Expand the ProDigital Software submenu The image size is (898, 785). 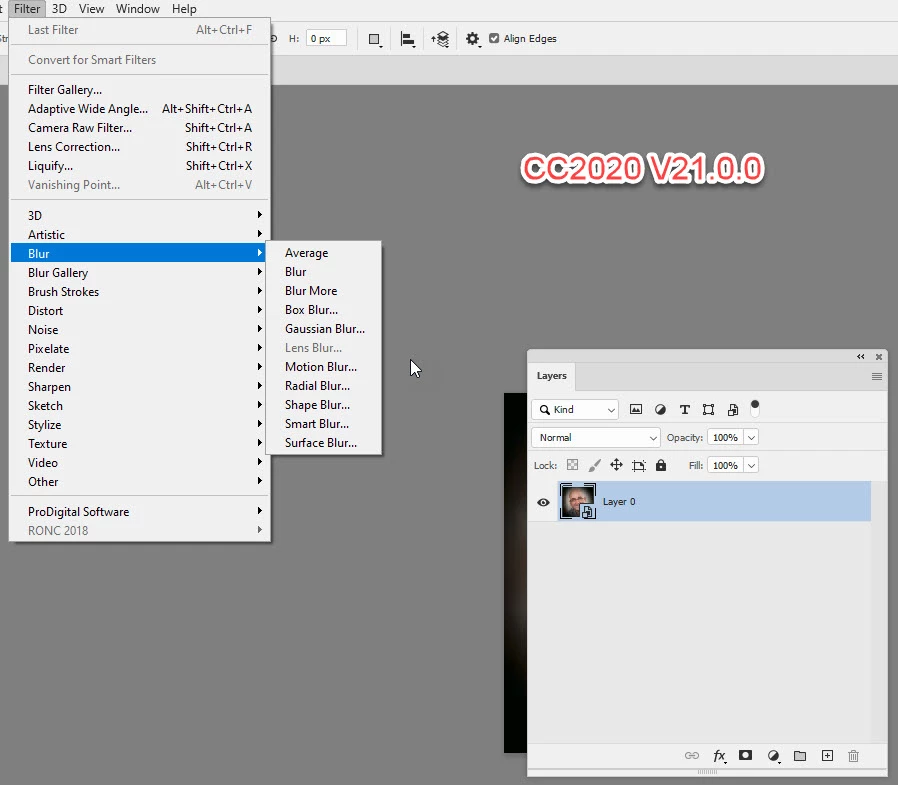pos(140,511)
